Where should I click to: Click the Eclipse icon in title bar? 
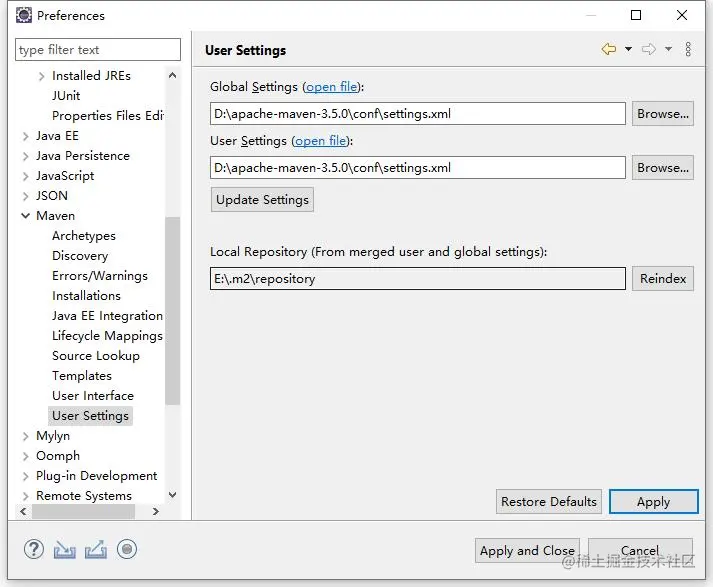[x=24, y=15]
